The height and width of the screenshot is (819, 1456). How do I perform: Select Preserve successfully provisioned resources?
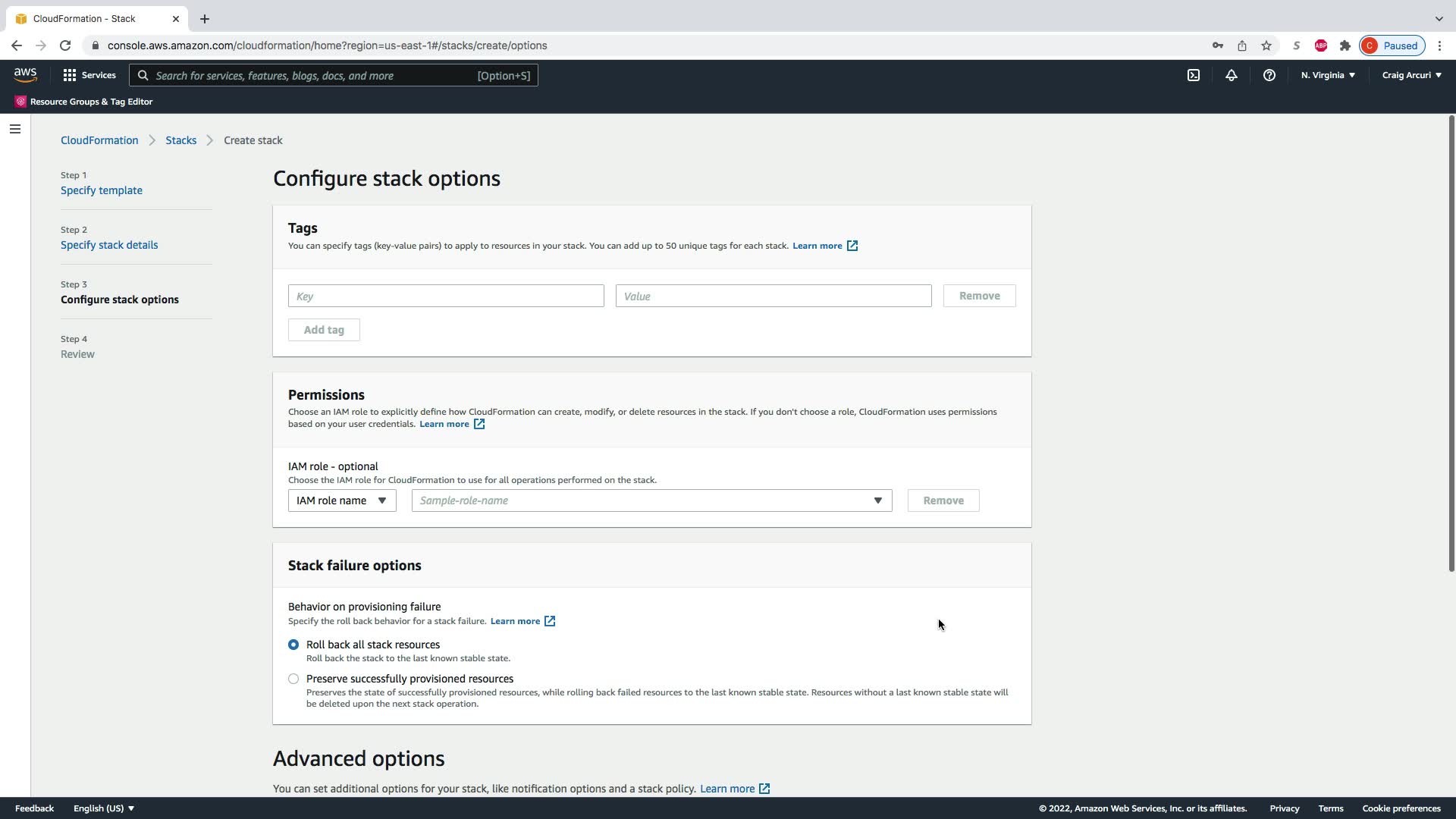[293, 679]
